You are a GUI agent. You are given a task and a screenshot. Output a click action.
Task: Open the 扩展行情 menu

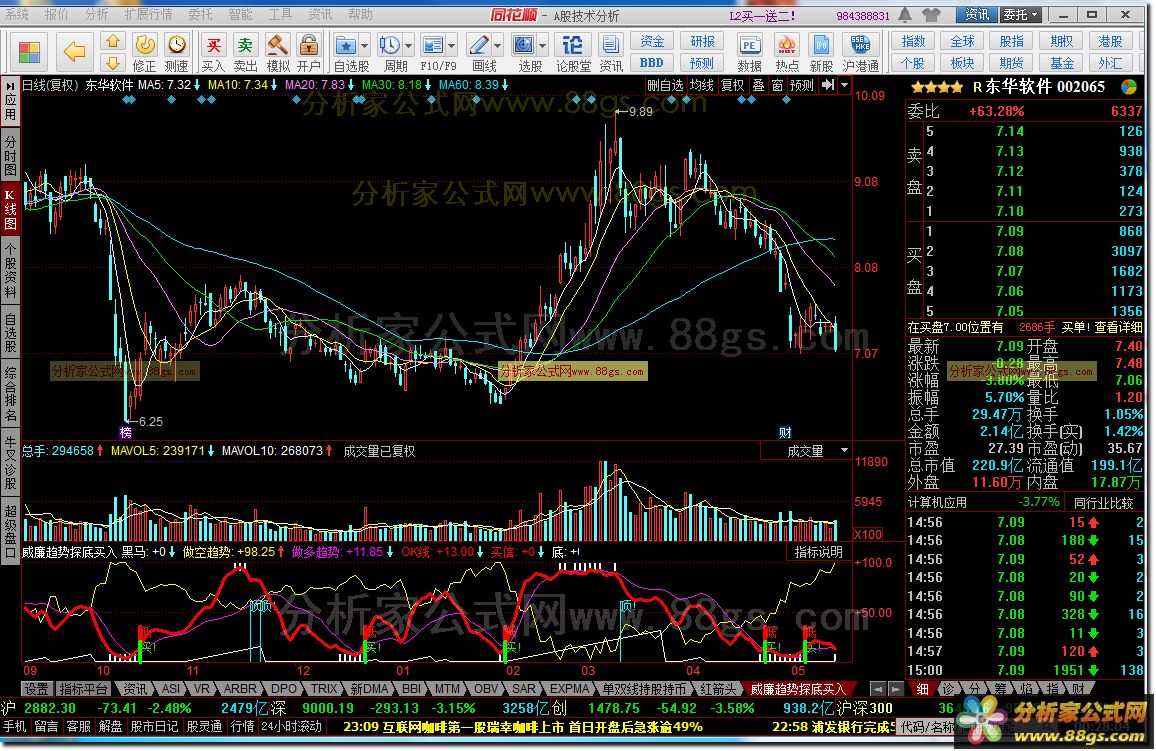click(x=148, y=15)
